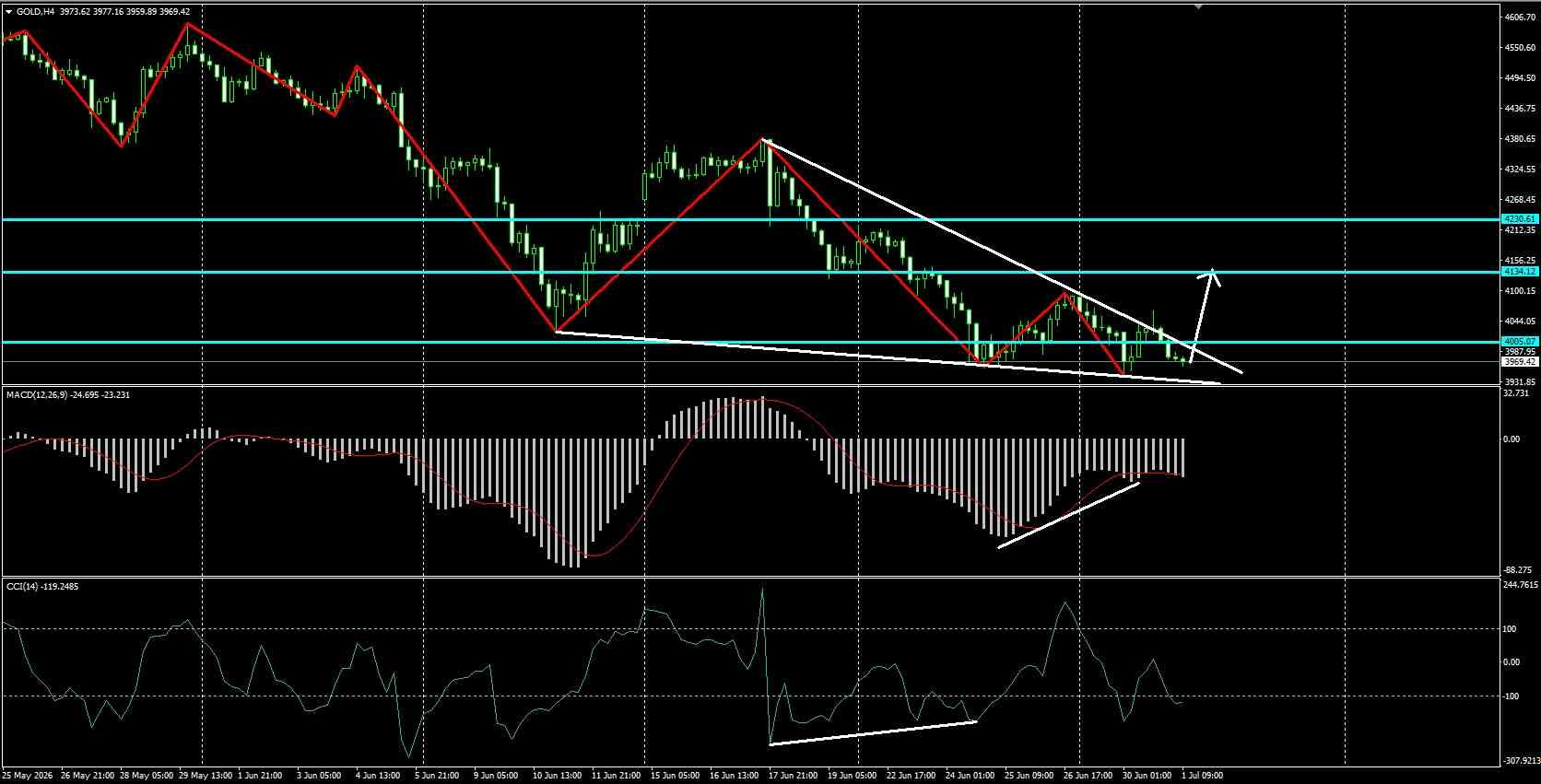Select the lower white wedge support line
The width and height of the screenshot is (1541, 784).
pos(888,357)
